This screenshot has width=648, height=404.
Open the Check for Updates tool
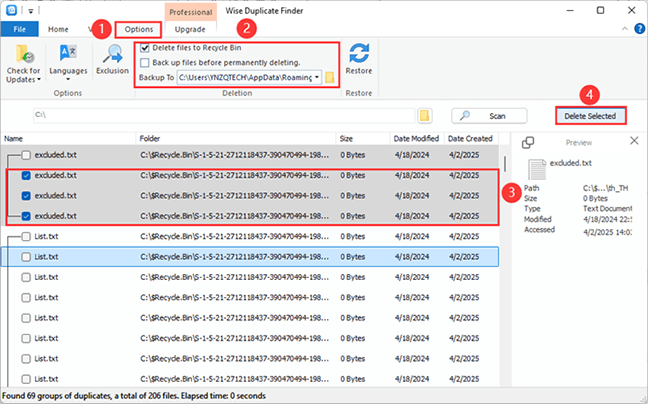click(24, 63)
